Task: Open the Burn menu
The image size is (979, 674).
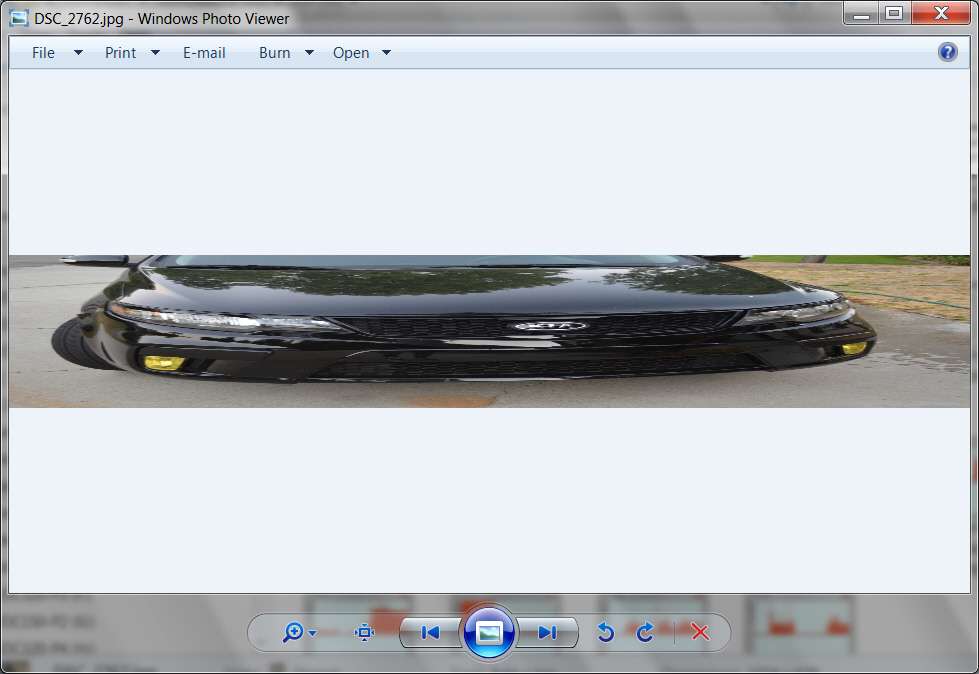Action: click(x=275, y=53)
